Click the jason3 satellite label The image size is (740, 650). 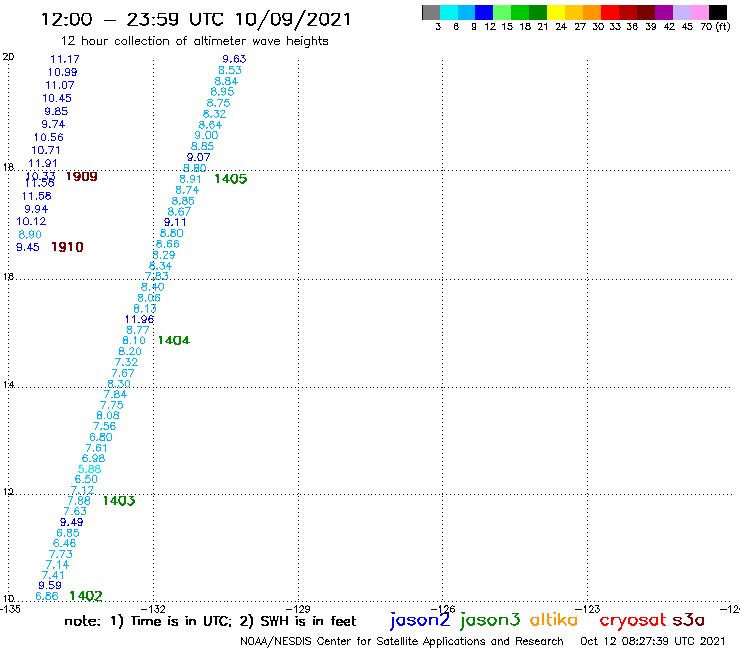(x=490, y=621)
